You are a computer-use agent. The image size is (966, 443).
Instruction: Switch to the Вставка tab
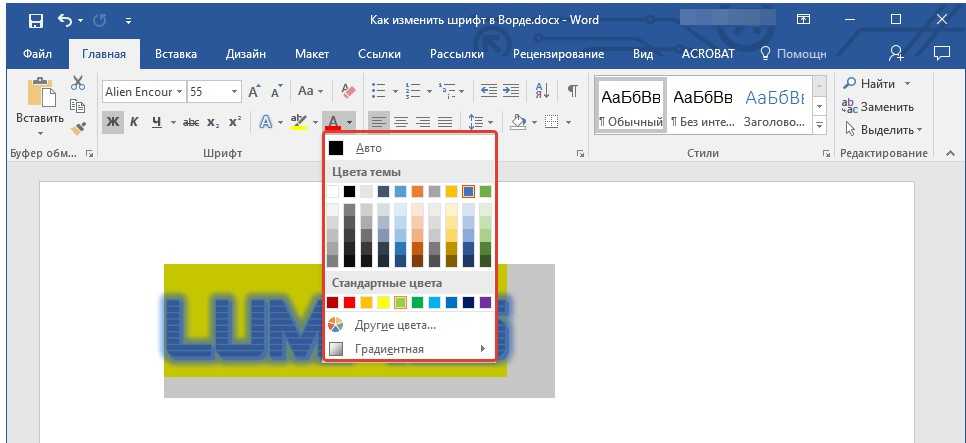(176, 54)
